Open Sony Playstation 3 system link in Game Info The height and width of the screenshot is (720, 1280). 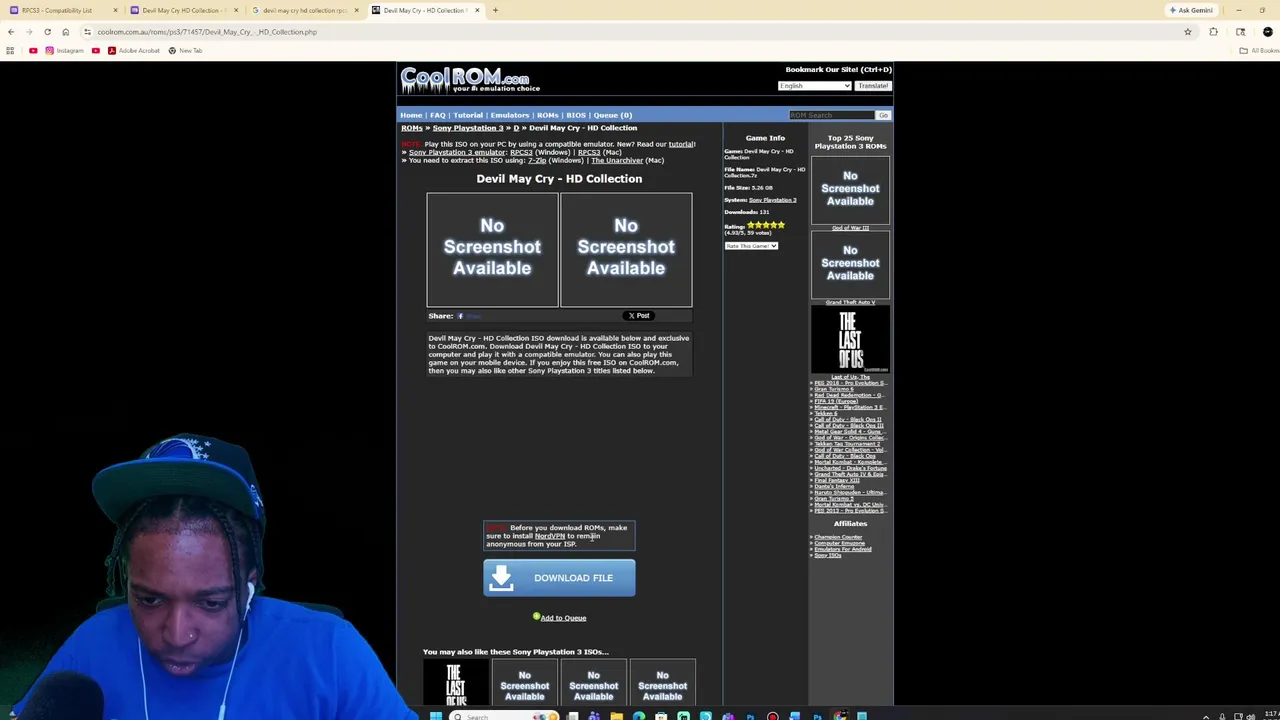(x=772, y=200)
